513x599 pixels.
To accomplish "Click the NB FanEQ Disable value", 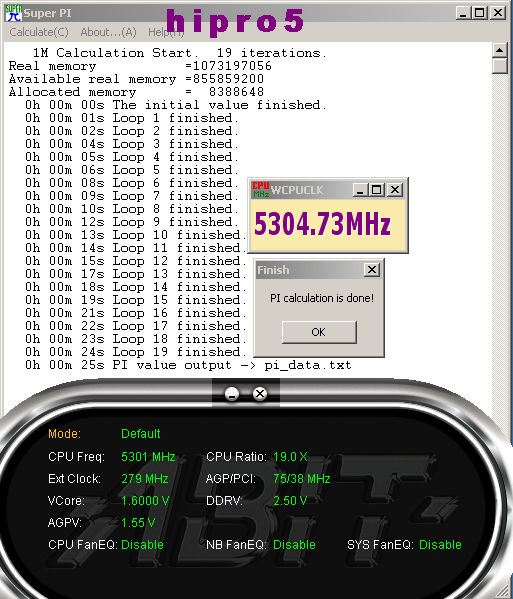I will pos(294,545).
